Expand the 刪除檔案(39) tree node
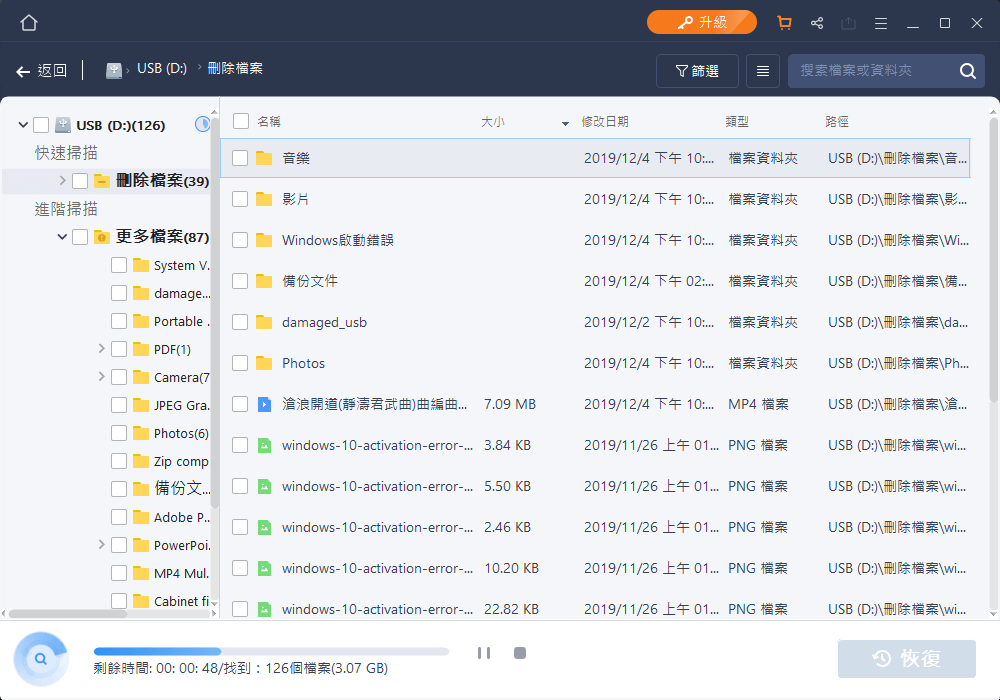 (x=62, y=181)
